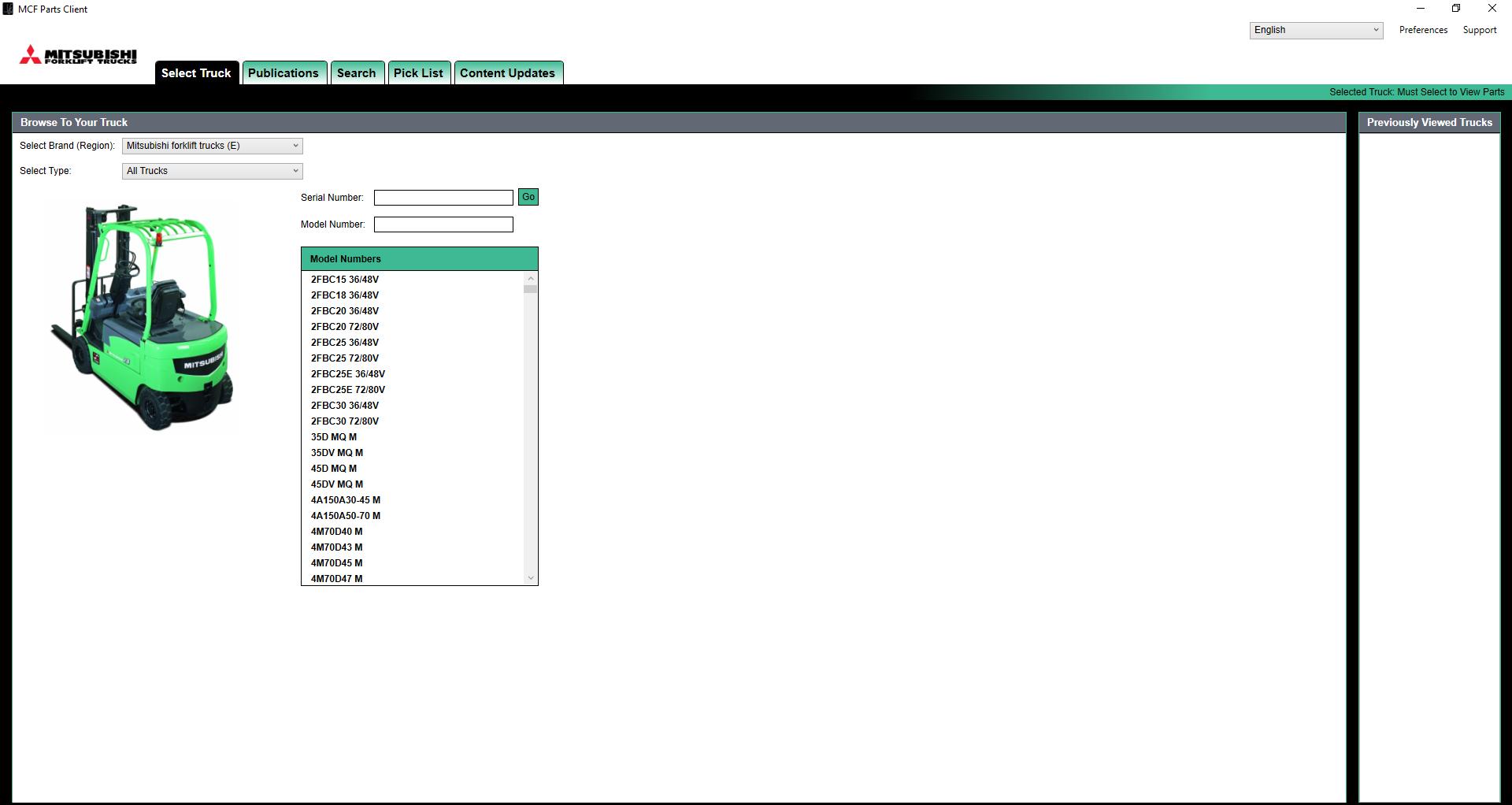Click the Browse To Your Truck header

679,123
